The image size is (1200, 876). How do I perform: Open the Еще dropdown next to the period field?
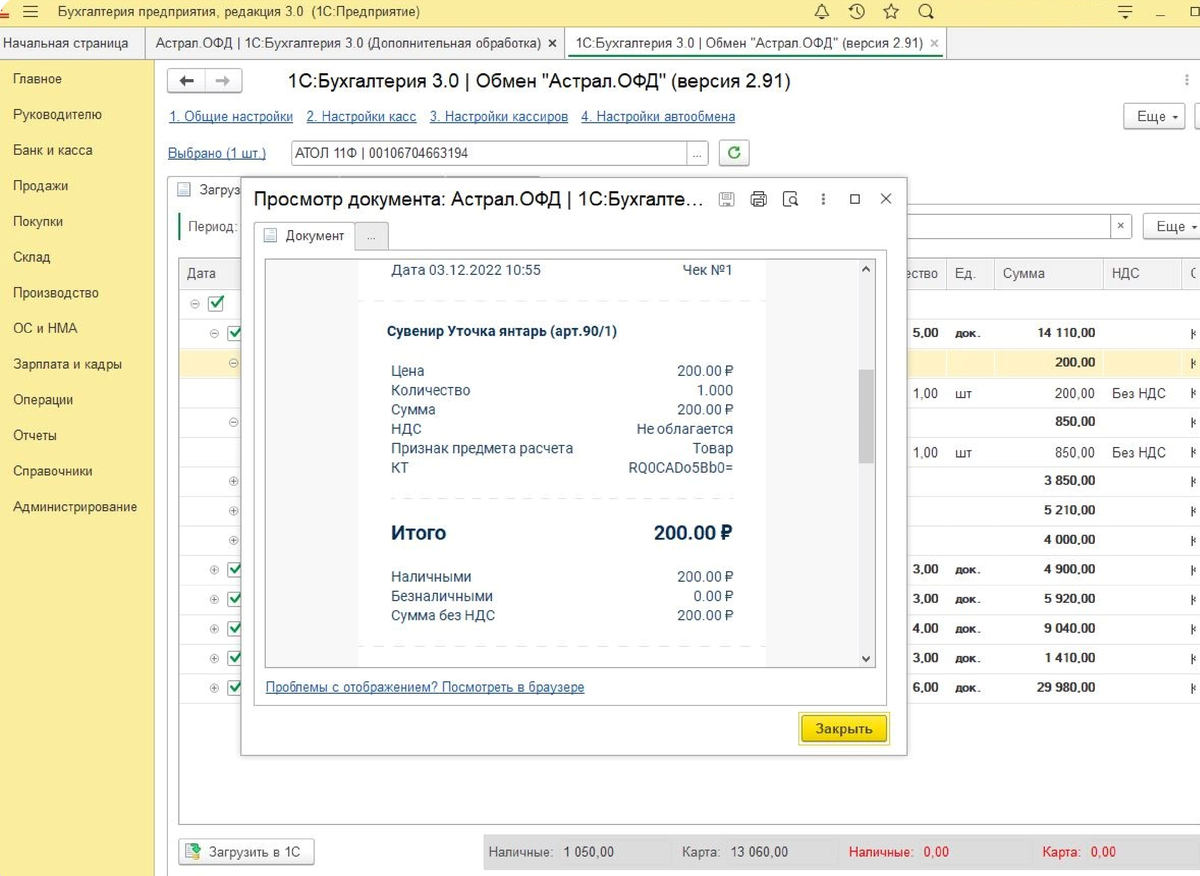pyautogui.click(x=1171, y=227)
